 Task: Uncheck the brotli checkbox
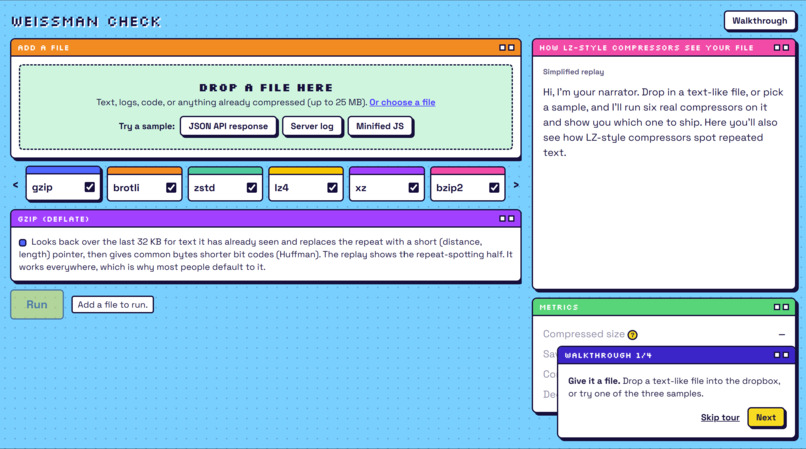[x=171, y=187]
